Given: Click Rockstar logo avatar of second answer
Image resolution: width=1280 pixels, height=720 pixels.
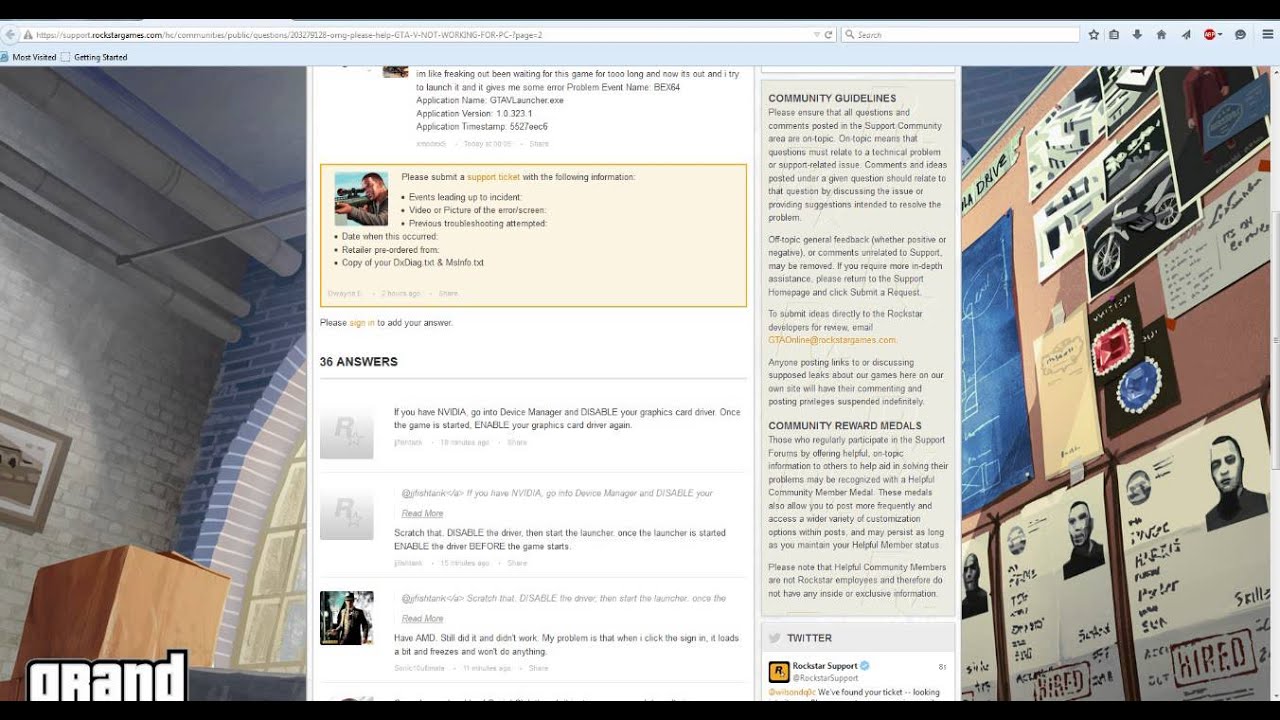Looking at the screenshot, I should point(346,513).
